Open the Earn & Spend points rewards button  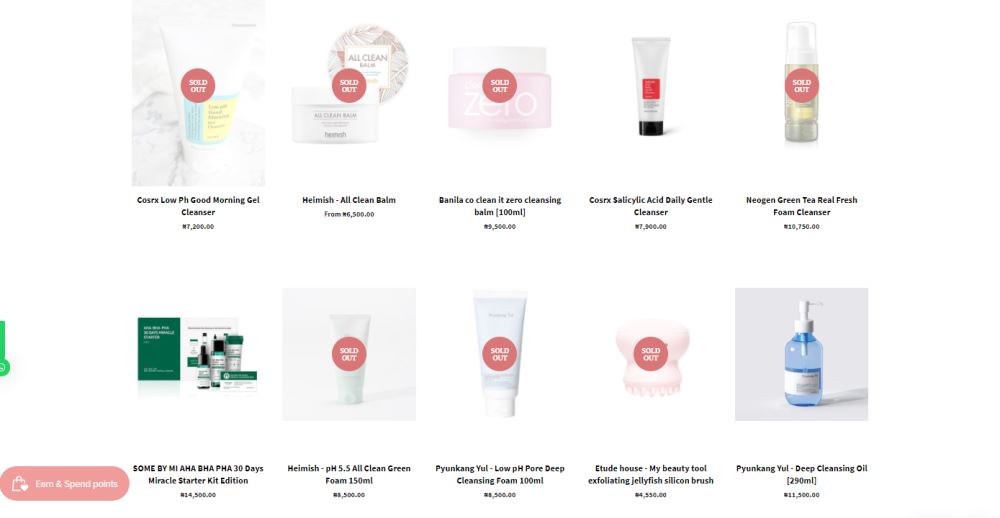point(64,484)
